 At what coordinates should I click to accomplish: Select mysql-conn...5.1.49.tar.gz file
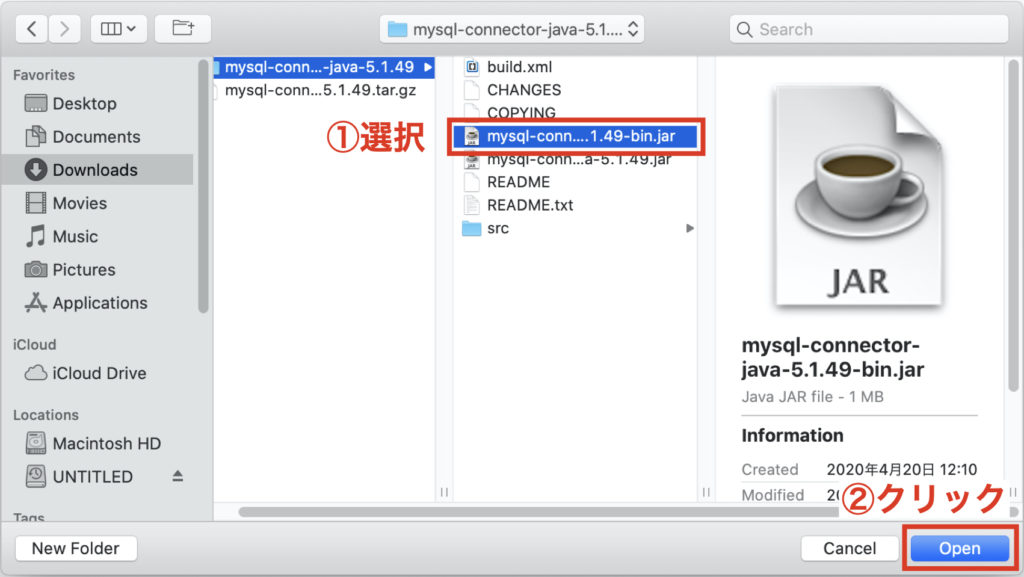324,90
